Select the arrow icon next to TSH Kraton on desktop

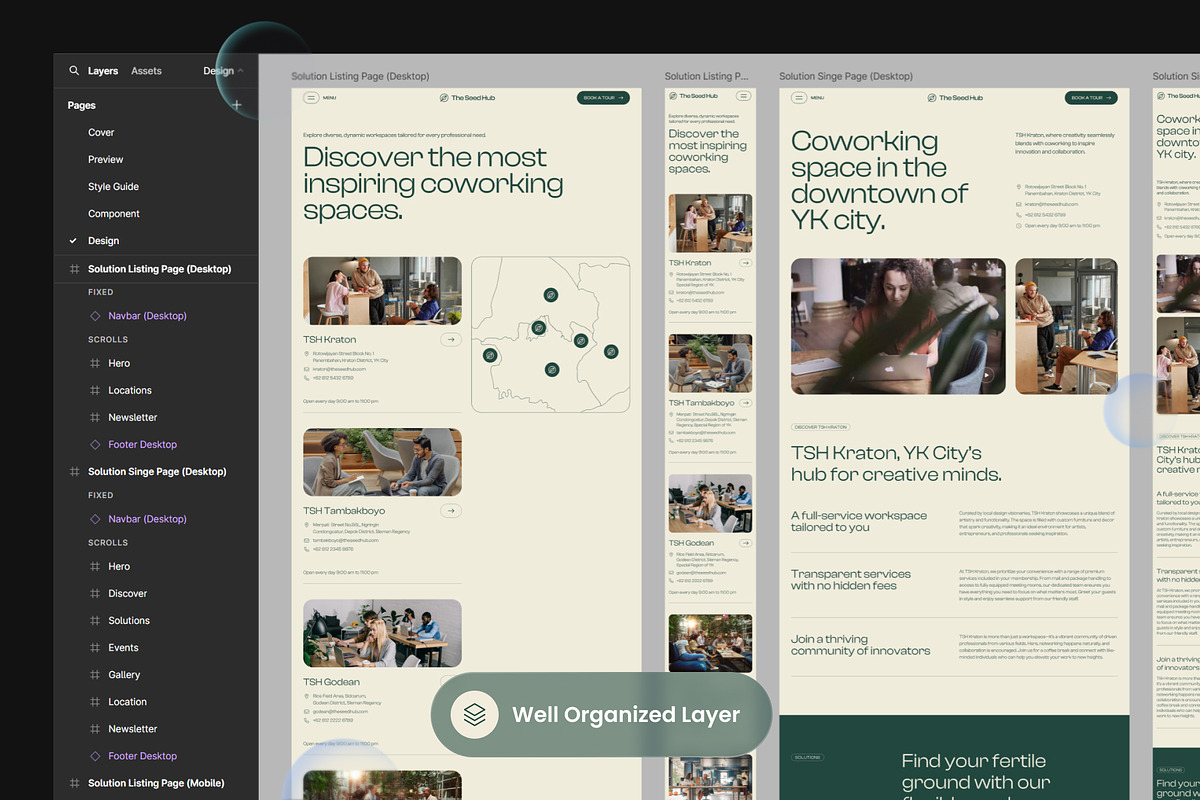(451, 340)
